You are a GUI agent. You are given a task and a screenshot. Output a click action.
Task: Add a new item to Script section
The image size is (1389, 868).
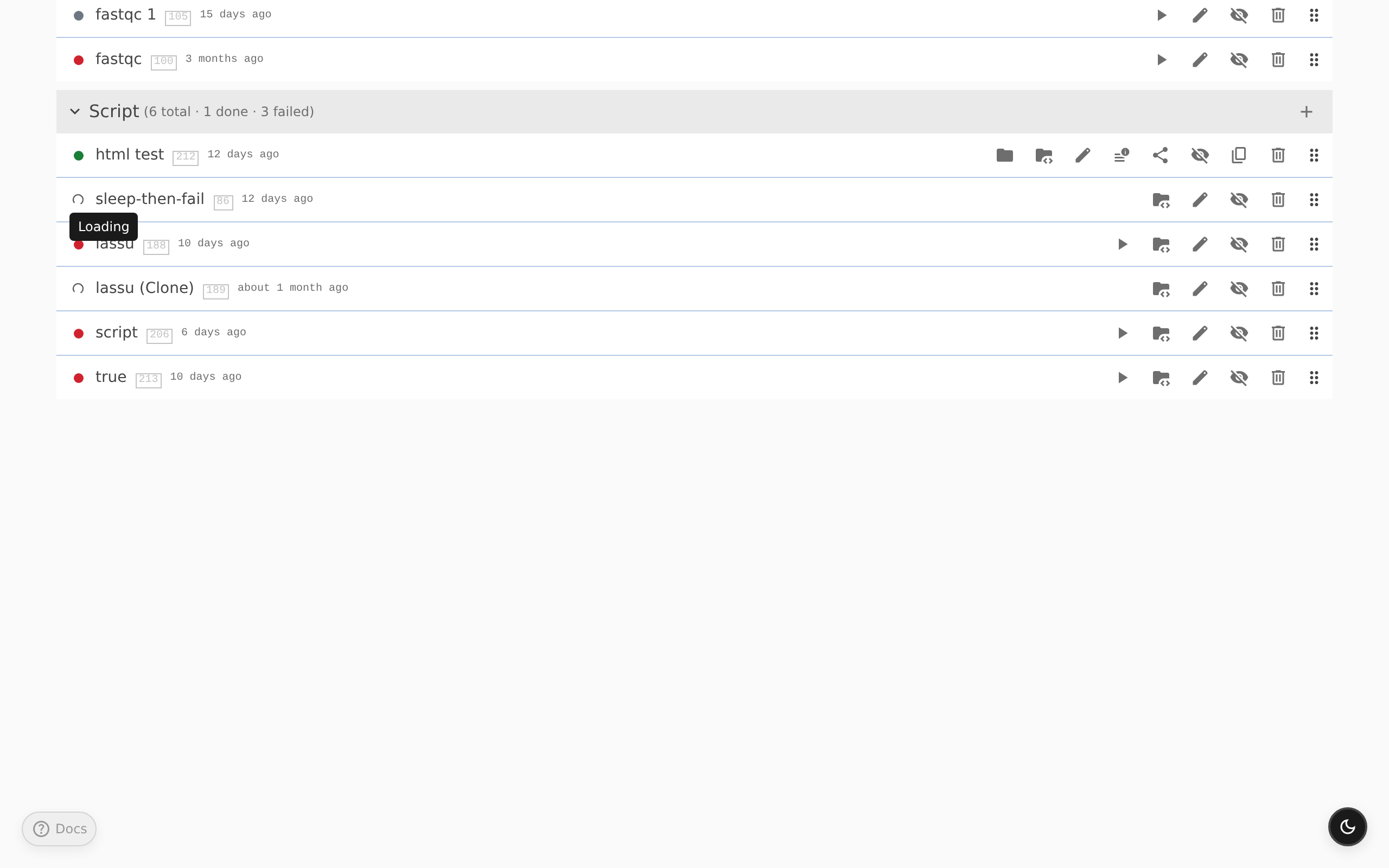pyautogui.click(x=1307, y=112)
